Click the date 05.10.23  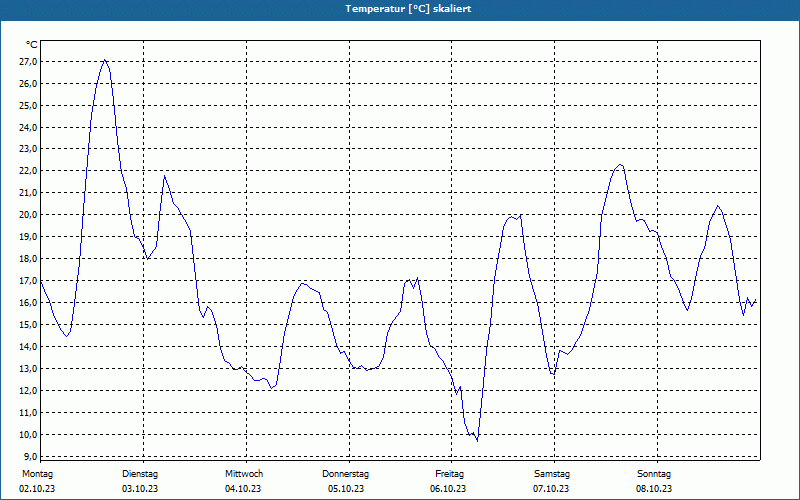tap(346, 489)
